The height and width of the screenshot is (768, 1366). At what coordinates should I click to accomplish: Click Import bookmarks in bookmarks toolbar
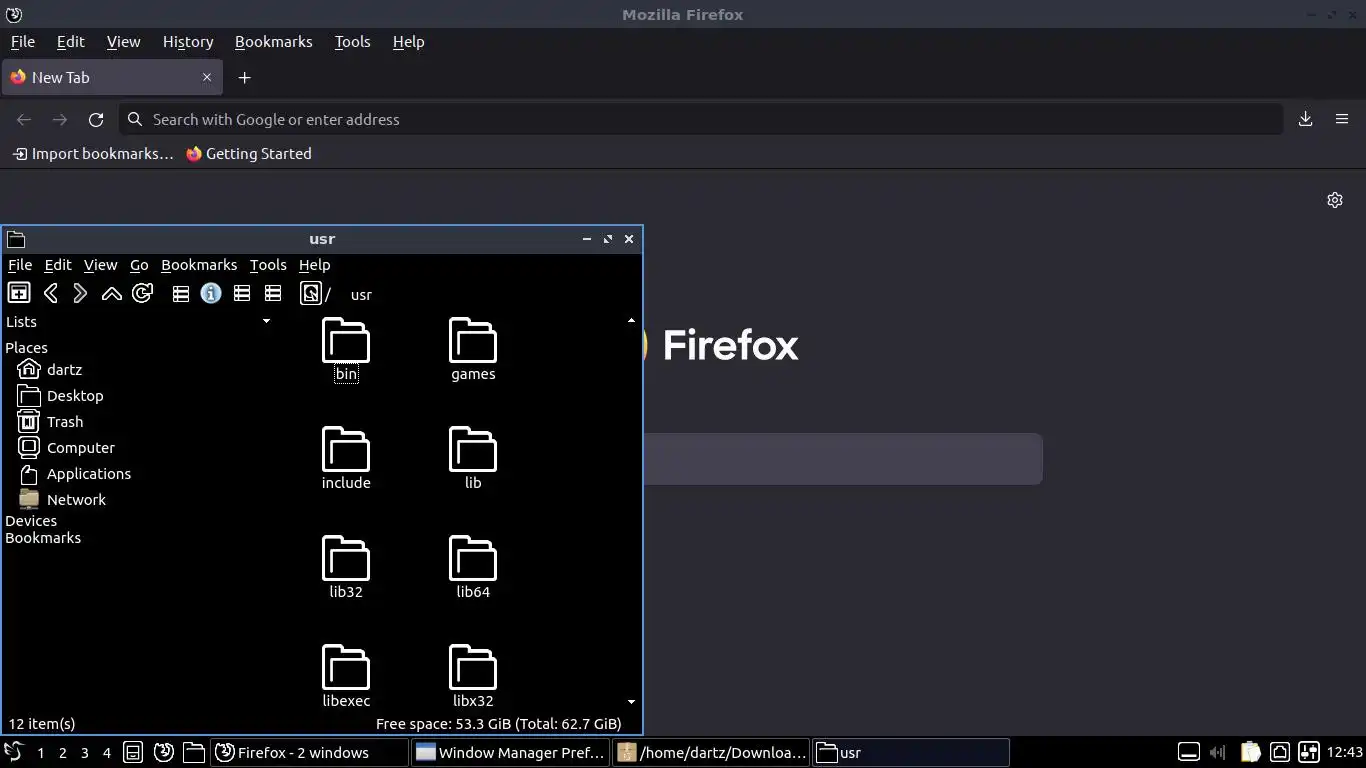click(x=92, y=154)
